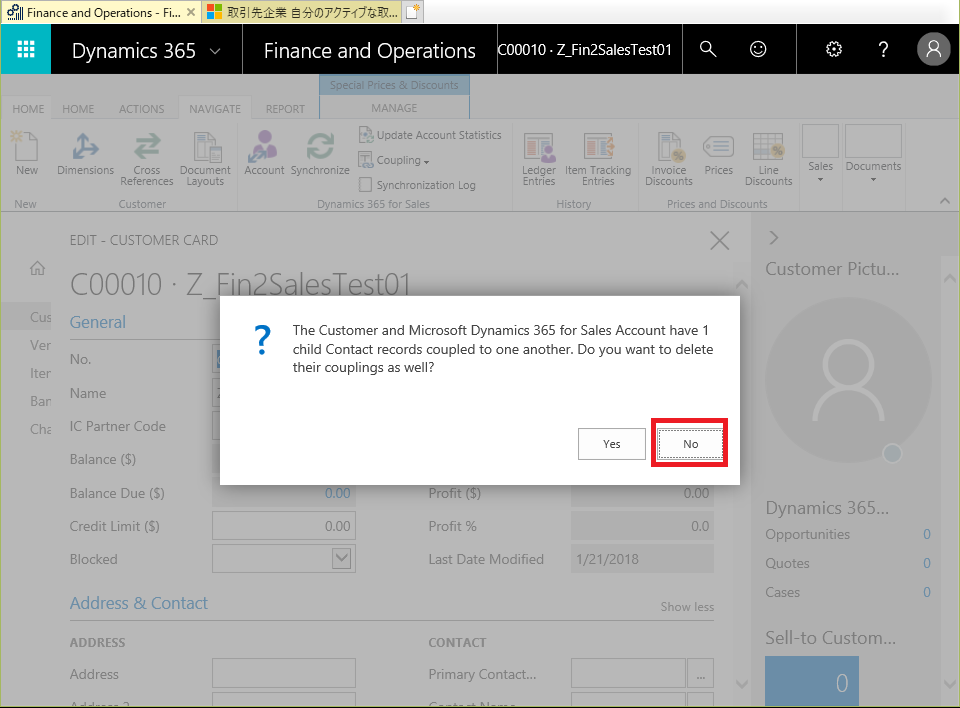
Task: Click the Last Date Modified field
Action: pos(642,559)
